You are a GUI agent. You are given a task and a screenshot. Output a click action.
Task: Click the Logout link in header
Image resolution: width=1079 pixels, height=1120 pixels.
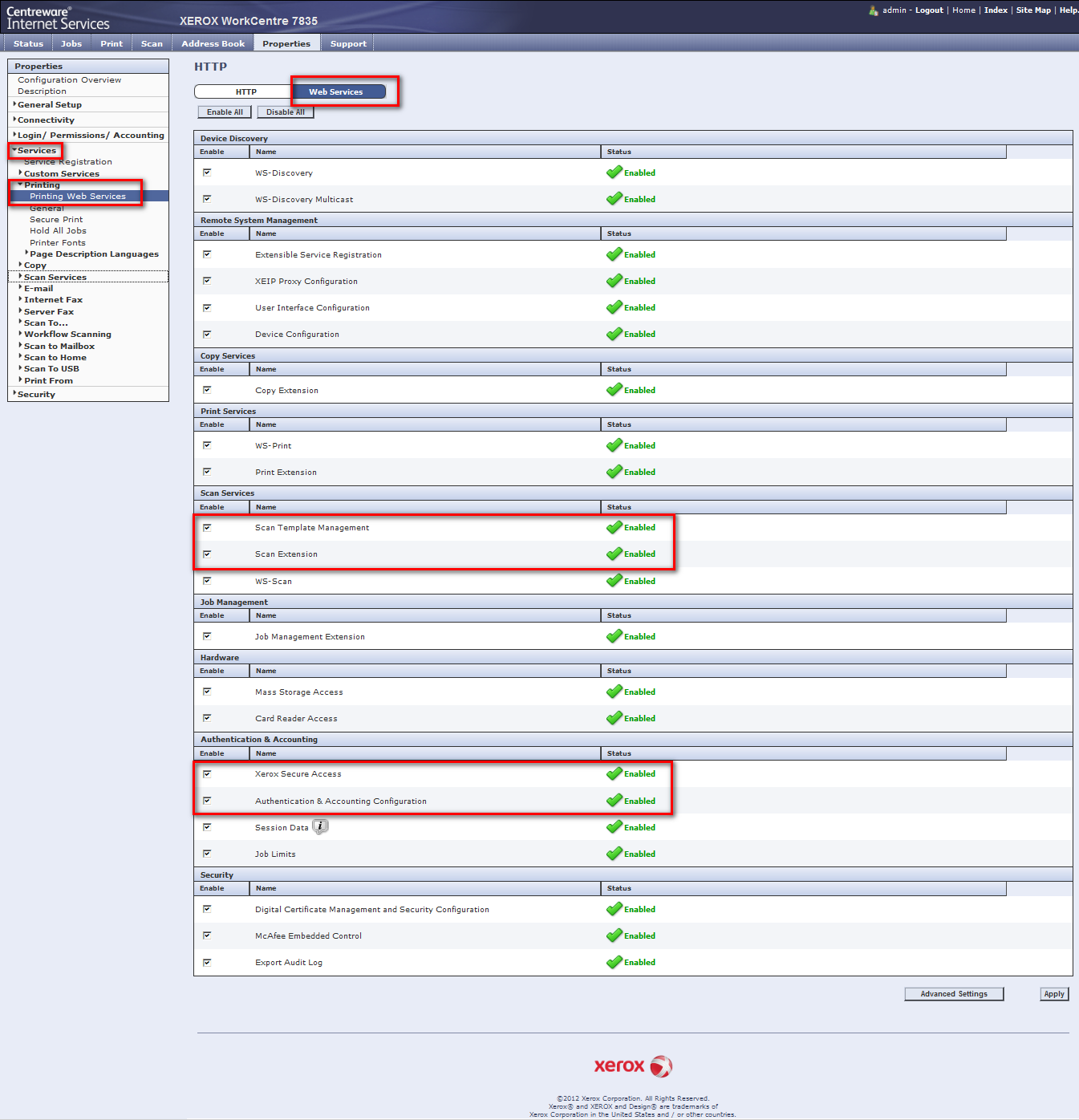pyautogui.click(x=929, y=10)
